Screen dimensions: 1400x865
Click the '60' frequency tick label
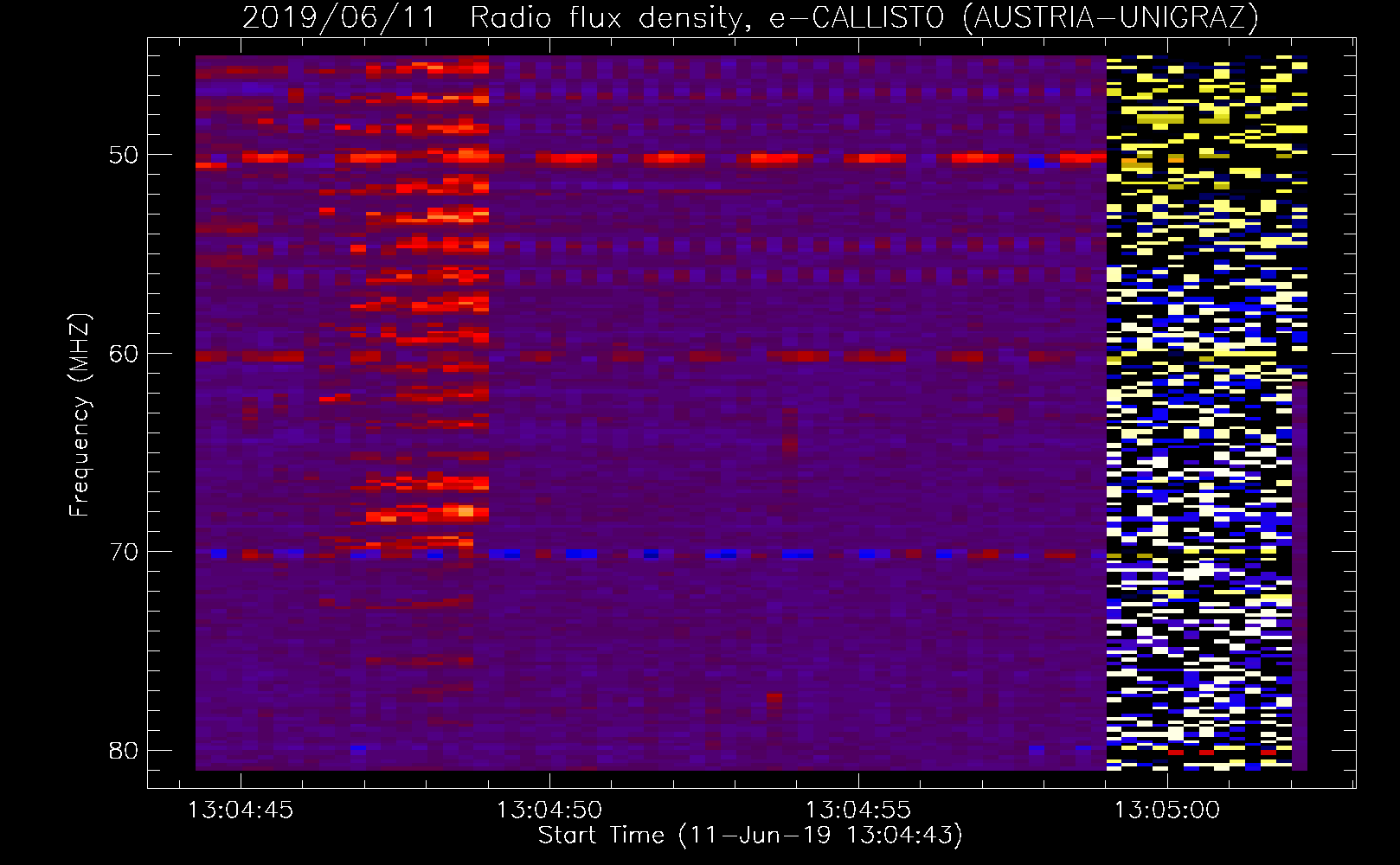point(124,353)
